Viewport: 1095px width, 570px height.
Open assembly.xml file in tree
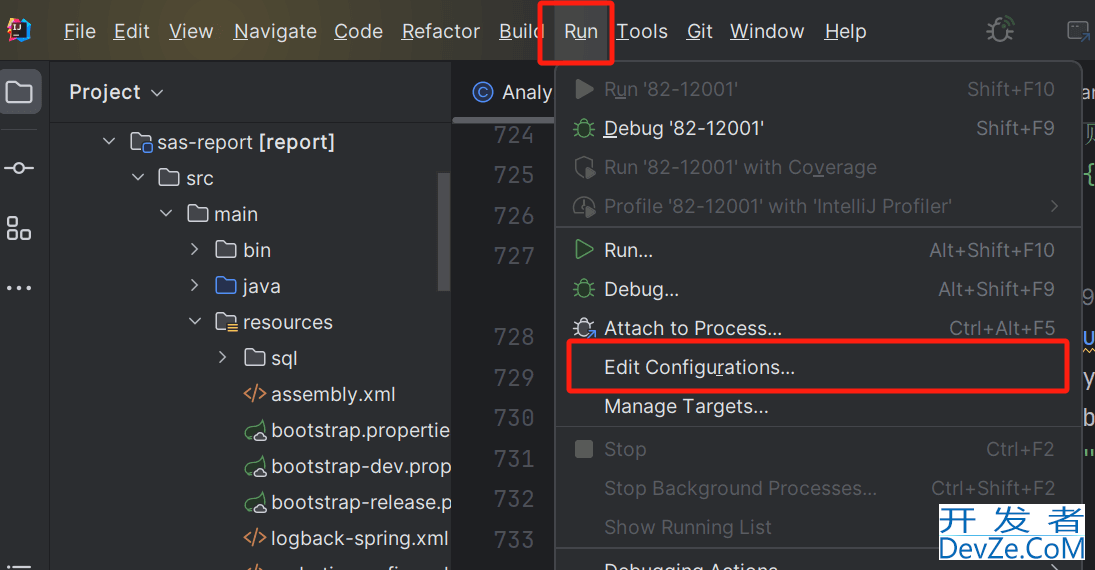[333, 394]
